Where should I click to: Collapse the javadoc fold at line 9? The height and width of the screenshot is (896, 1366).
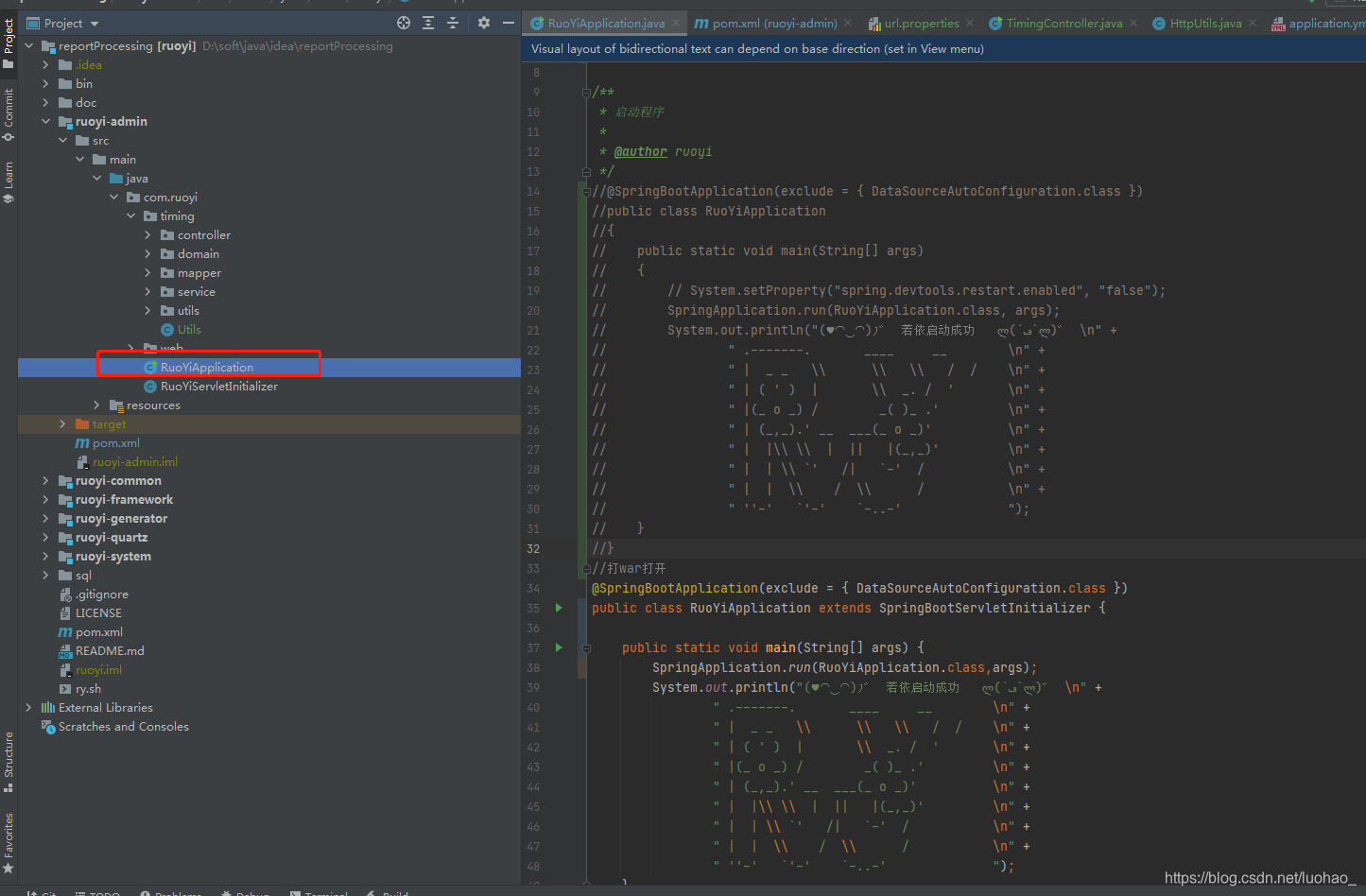point(586,92)
